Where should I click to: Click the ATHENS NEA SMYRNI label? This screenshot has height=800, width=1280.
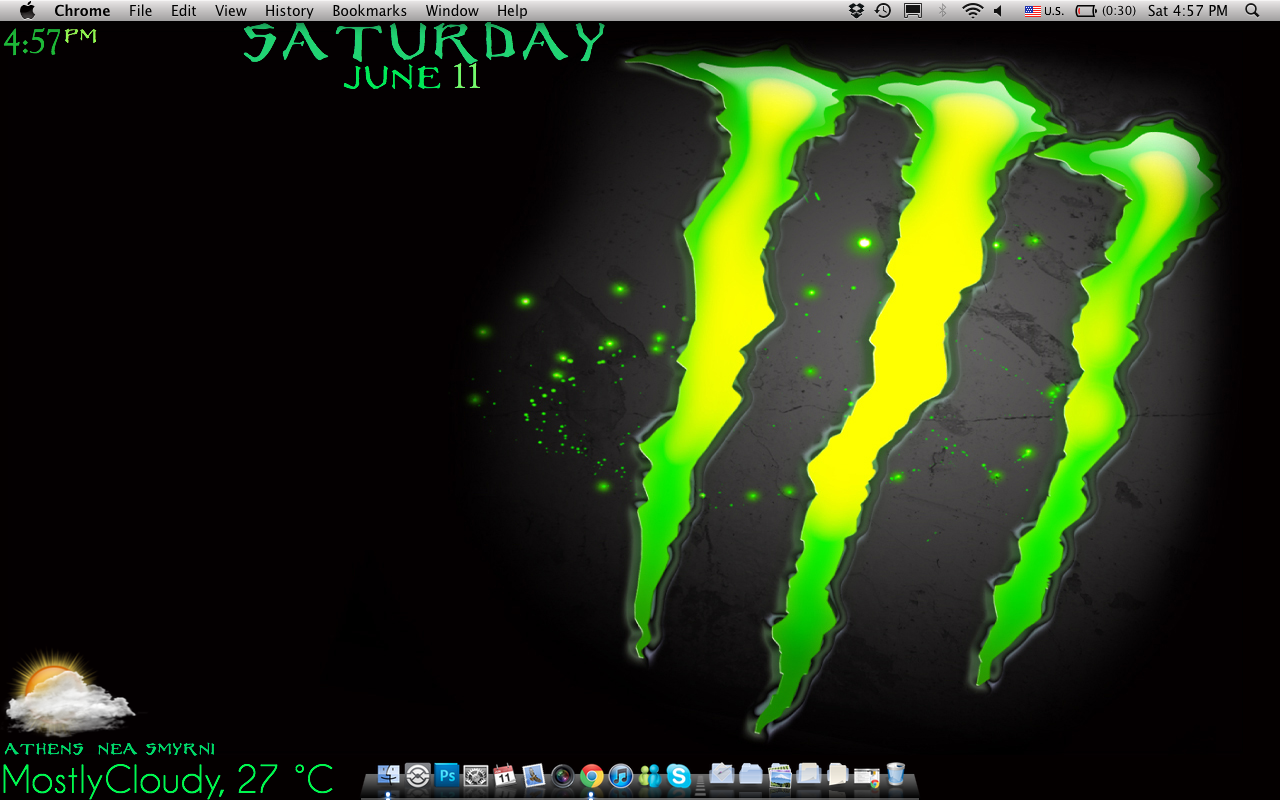[x=110, y=749]
